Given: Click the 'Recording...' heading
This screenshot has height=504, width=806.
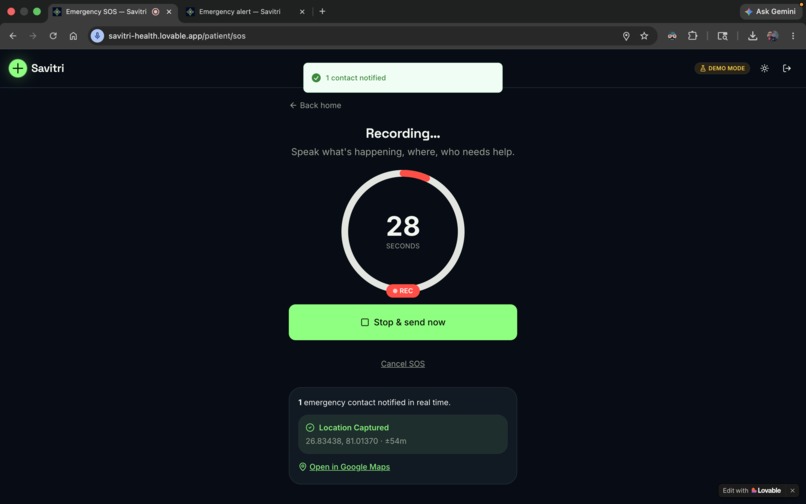Looking at the screenshot, I should (x=403, y=133).
